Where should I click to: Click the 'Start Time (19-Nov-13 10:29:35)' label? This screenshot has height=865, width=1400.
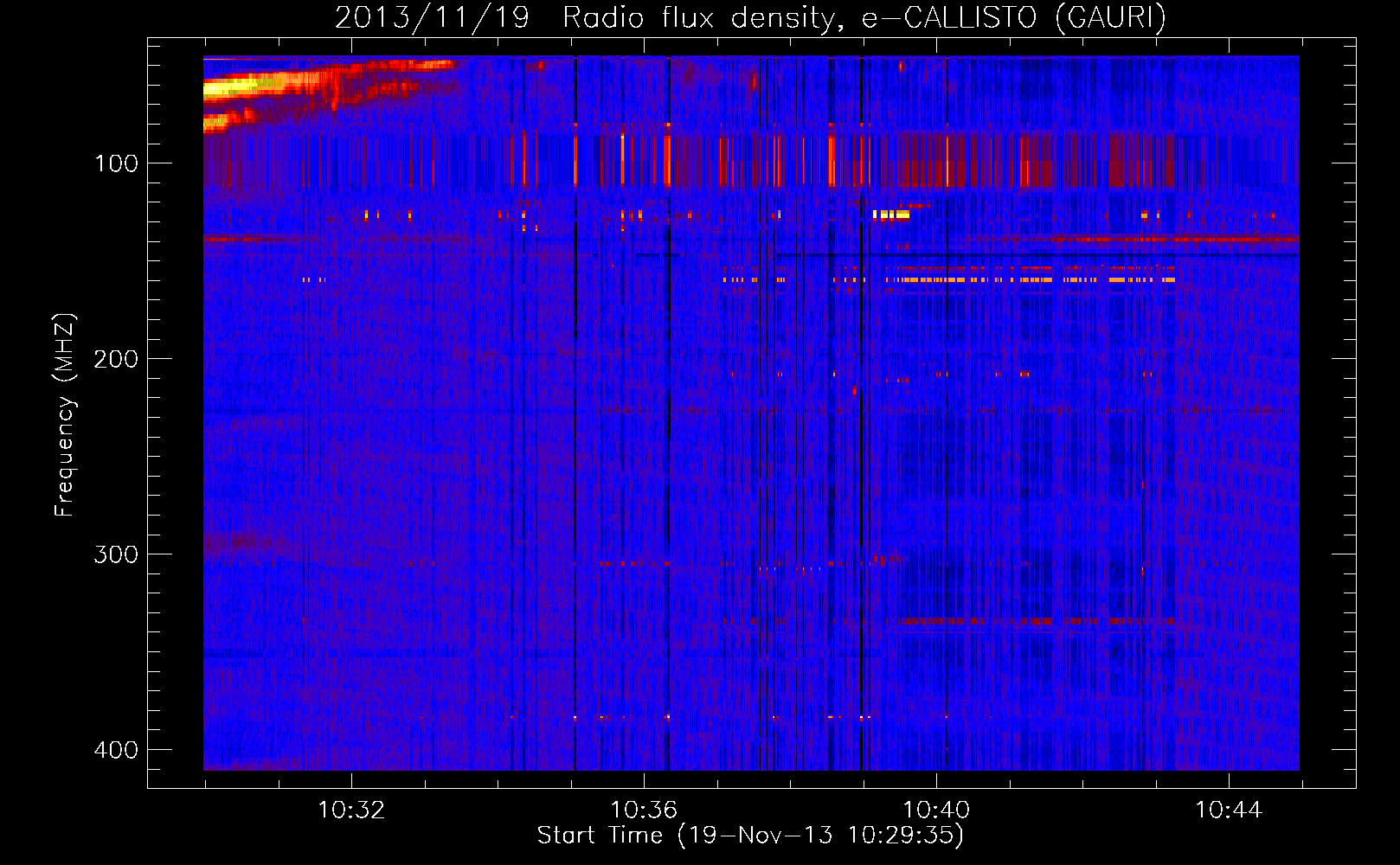coord(750,836)
